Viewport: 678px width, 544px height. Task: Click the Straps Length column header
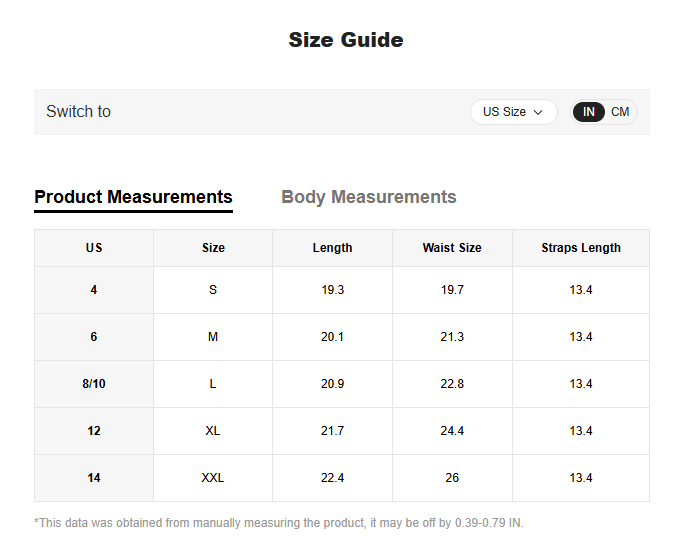581,248
